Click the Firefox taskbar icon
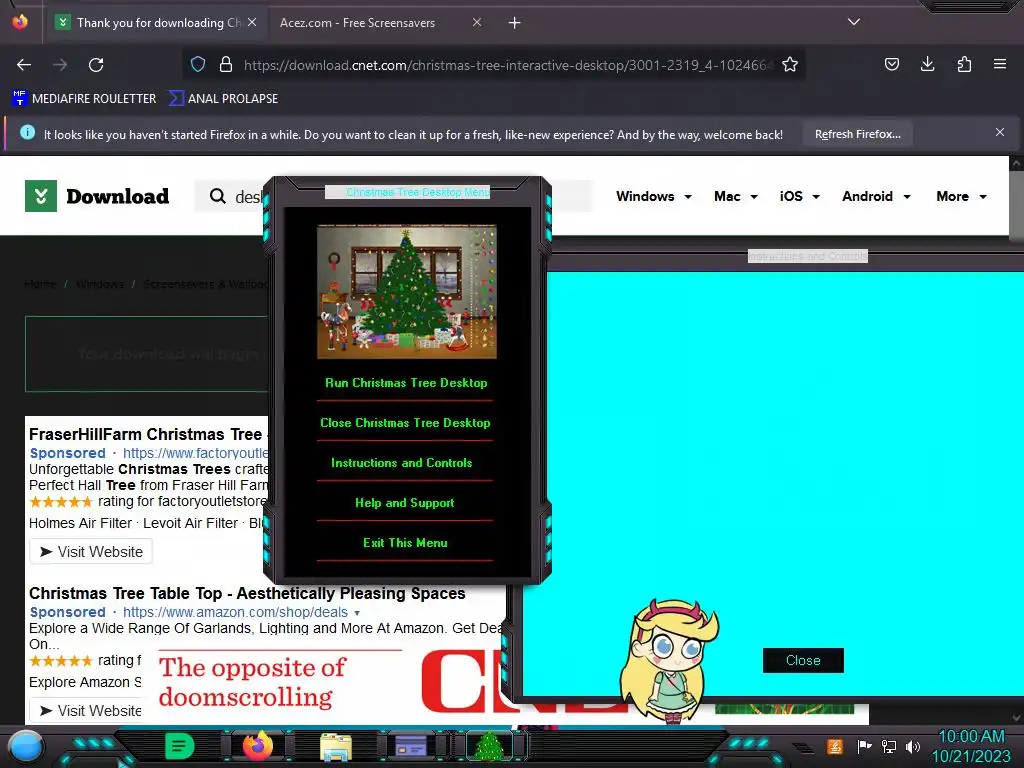Screen dimensions: 1024x768 tap(257, 746)
